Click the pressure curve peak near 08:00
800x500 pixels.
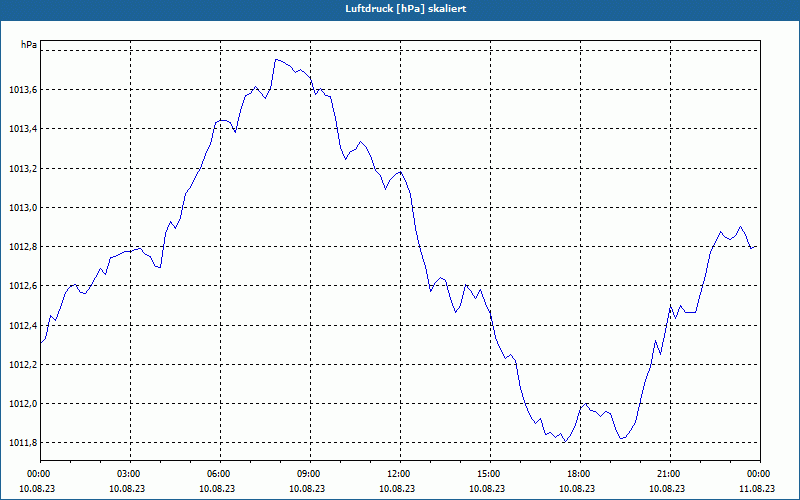[x=276, y=59]
